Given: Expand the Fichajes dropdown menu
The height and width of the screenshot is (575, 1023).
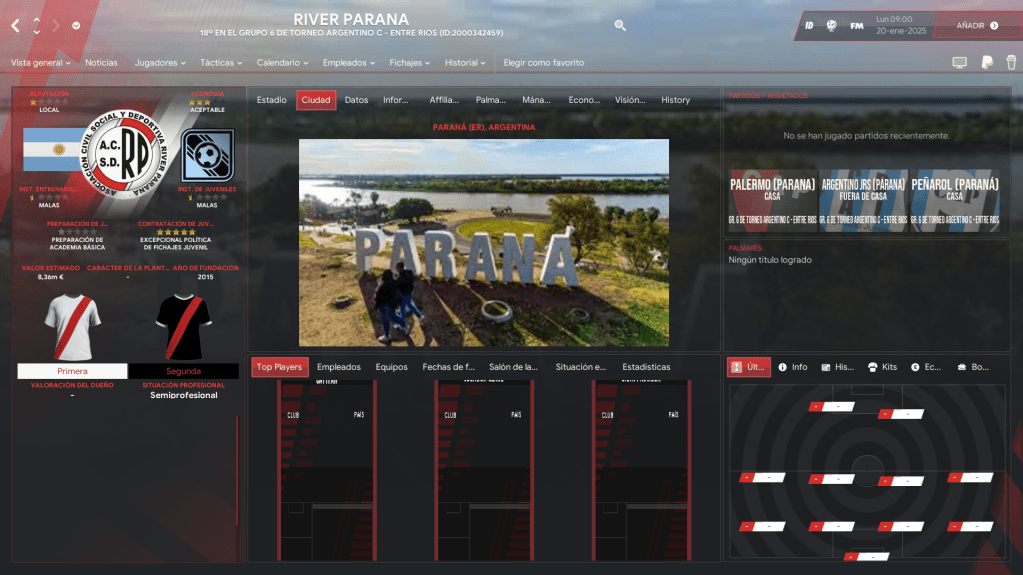Looking at the screenshot, I should pyautogui.click(x=410, y=63).
